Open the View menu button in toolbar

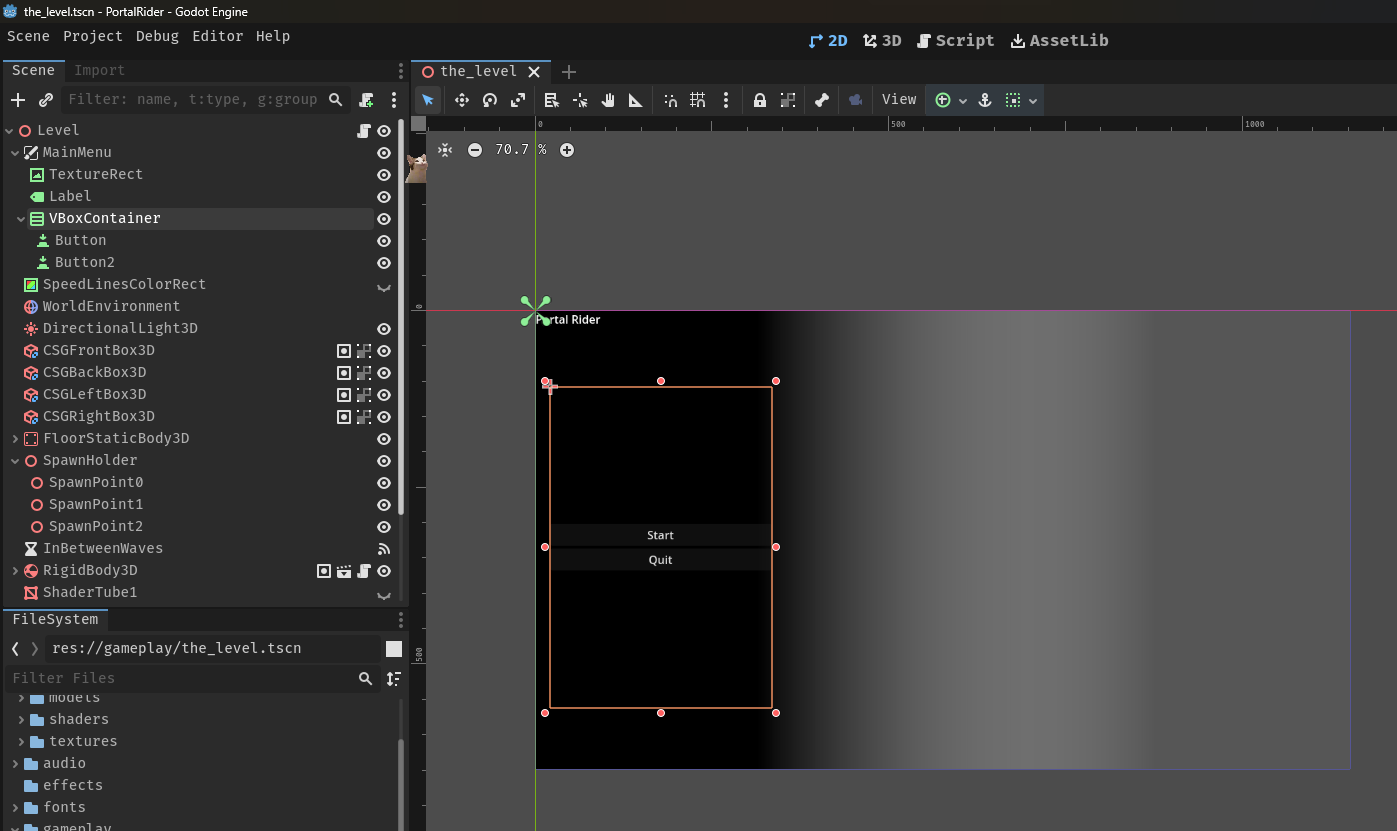point(899,100)
